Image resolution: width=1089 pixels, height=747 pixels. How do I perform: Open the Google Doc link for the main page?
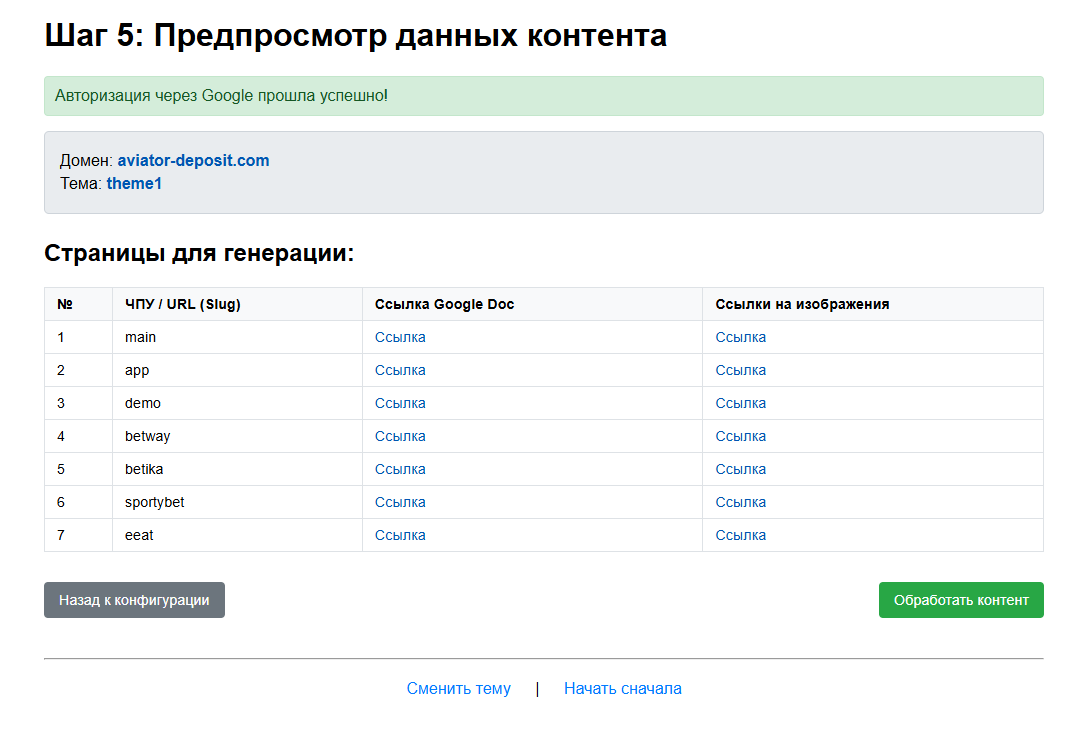coord(399,337)
